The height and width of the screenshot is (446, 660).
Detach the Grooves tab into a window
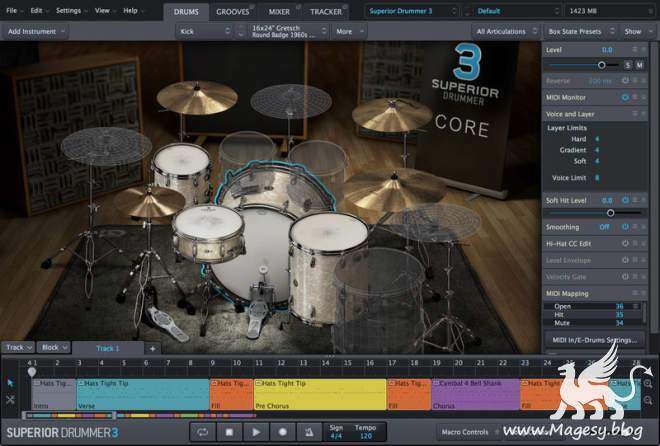coord(252,6)
